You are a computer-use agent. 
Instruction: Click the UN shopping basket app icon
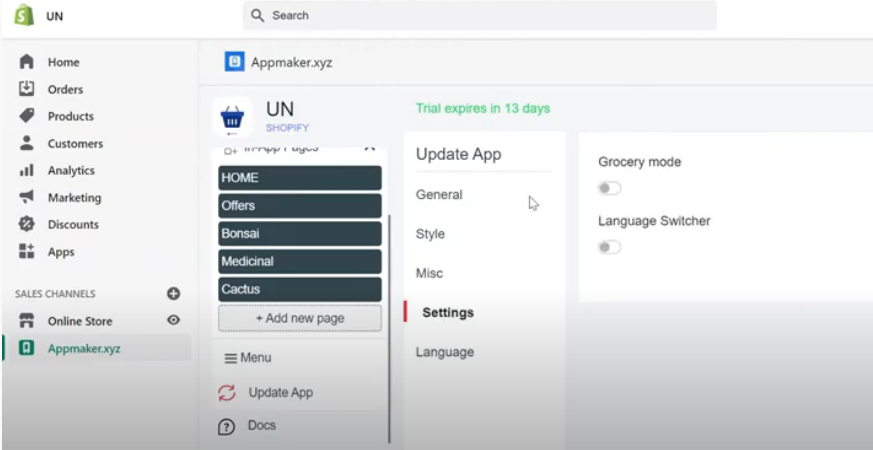click(232, 118)
